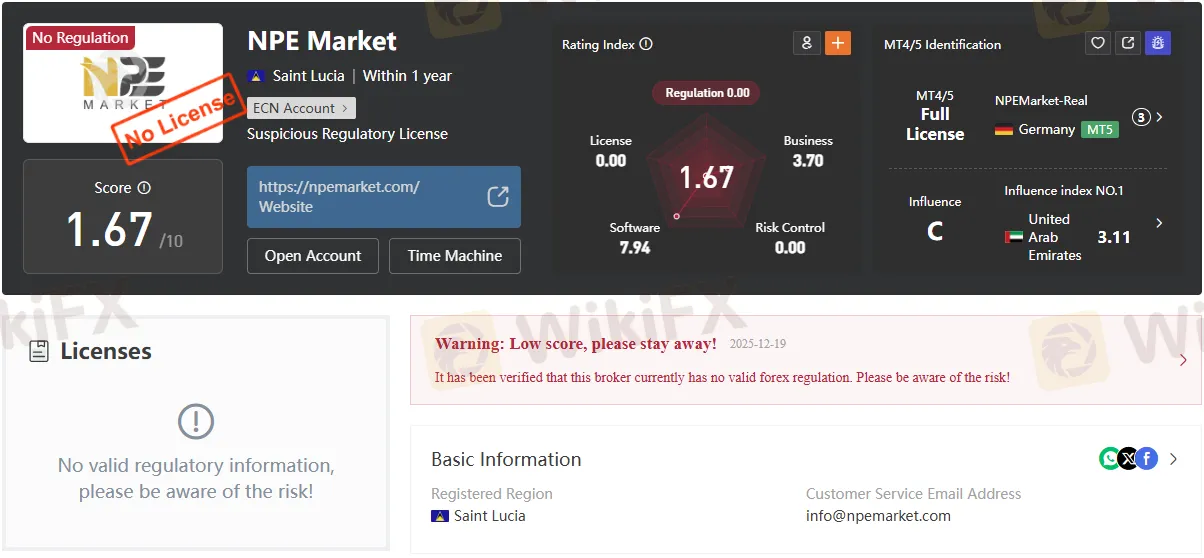Click the Germany flag icon
This screenshot has height=558, width=1204.
tap(1003, 130)
